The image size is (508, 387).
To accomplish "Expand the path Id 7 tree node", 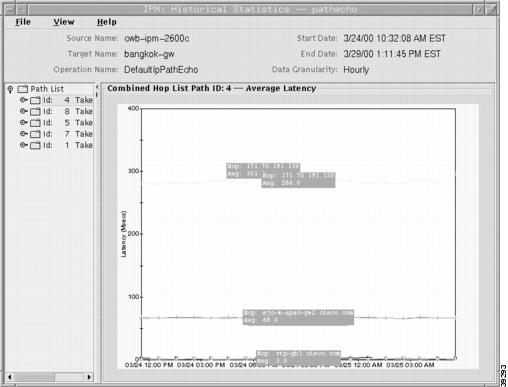I will (23, 134).
